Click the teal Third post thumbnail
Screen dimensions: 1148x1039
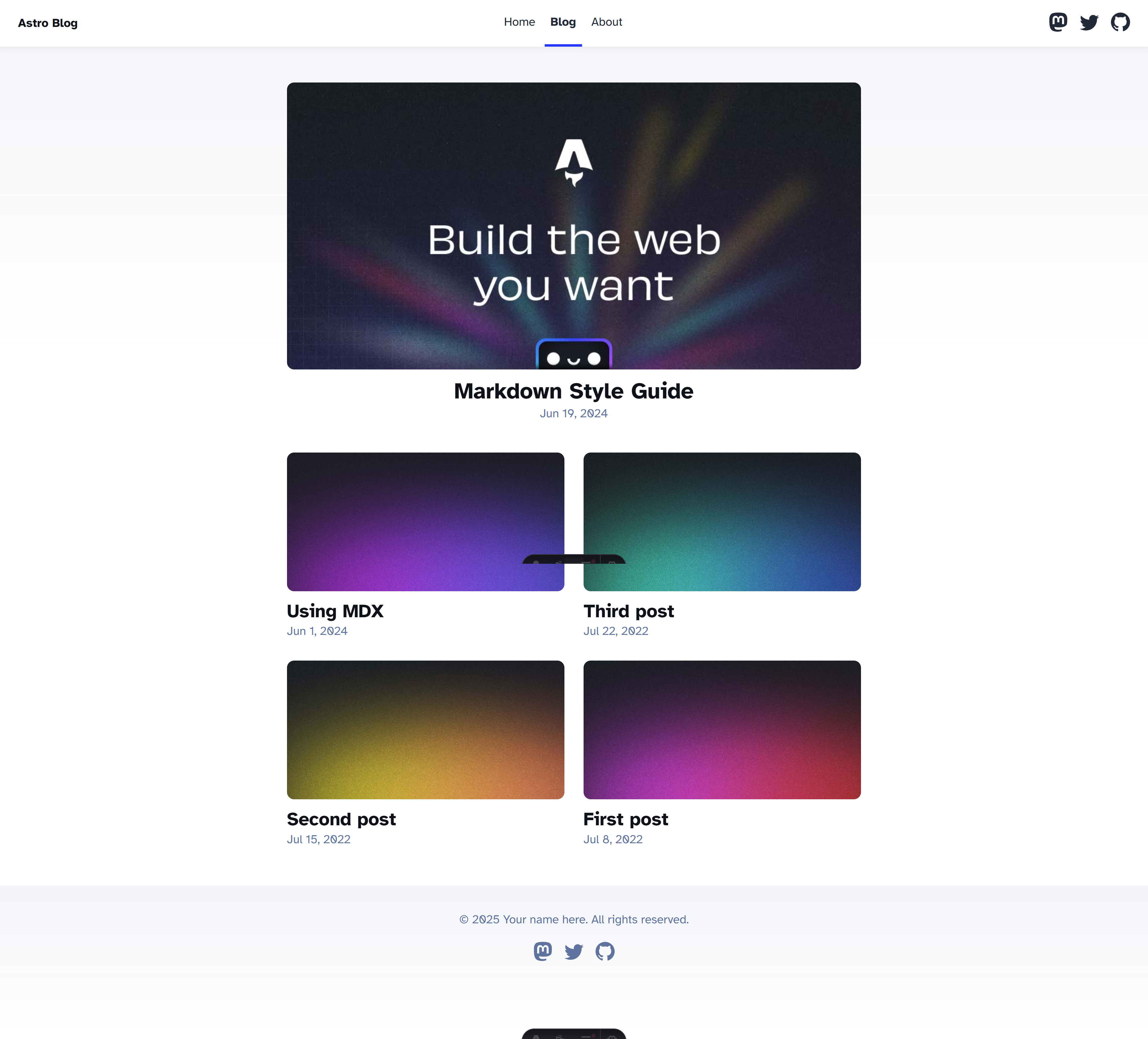[722, 522]
